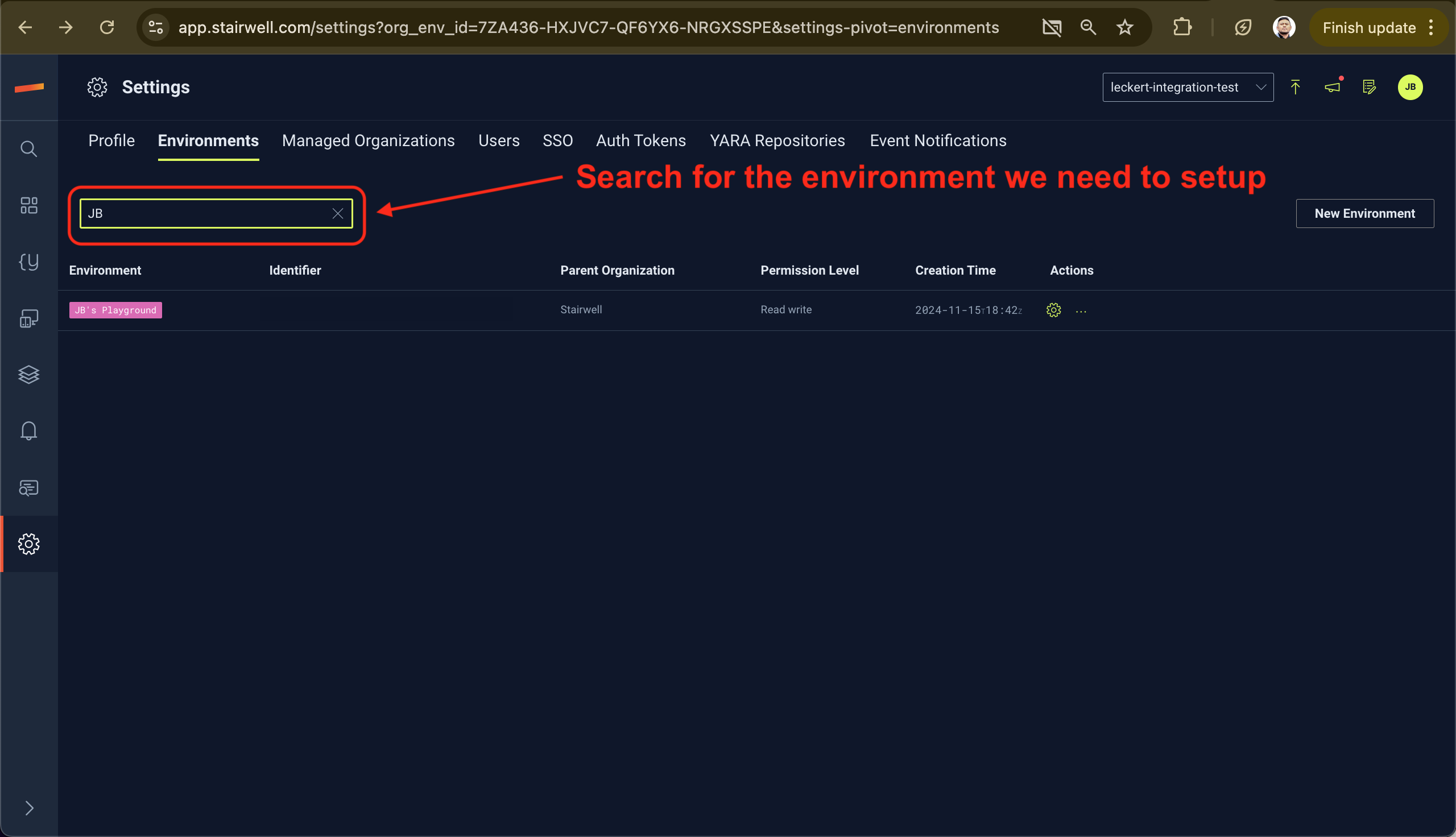This screenshot has width=1456, height=837.
Task: Clear the environment search field
Action: coord(338,214)
